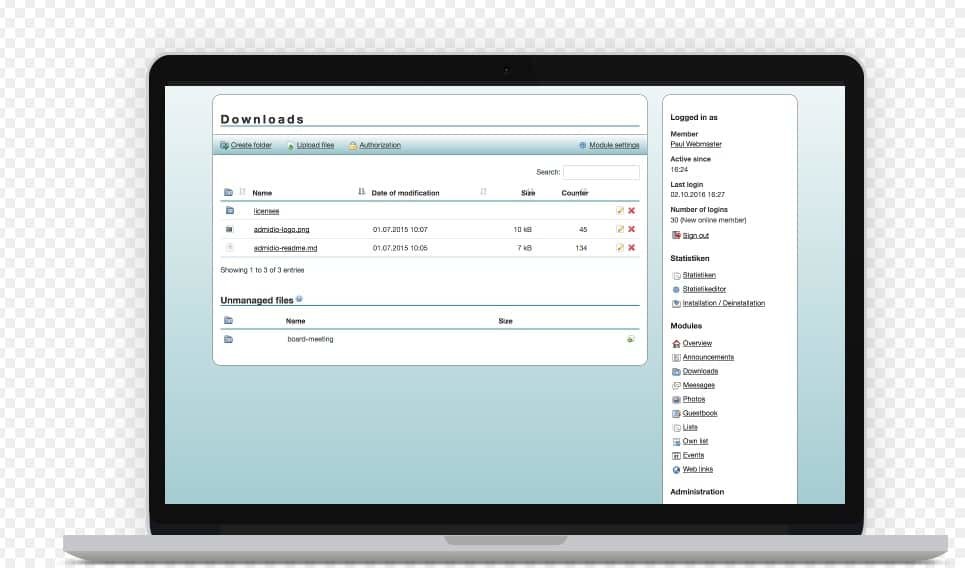Open the Announcements module
The width and height of the screenshot is (965, 568).
click(707, 357)
